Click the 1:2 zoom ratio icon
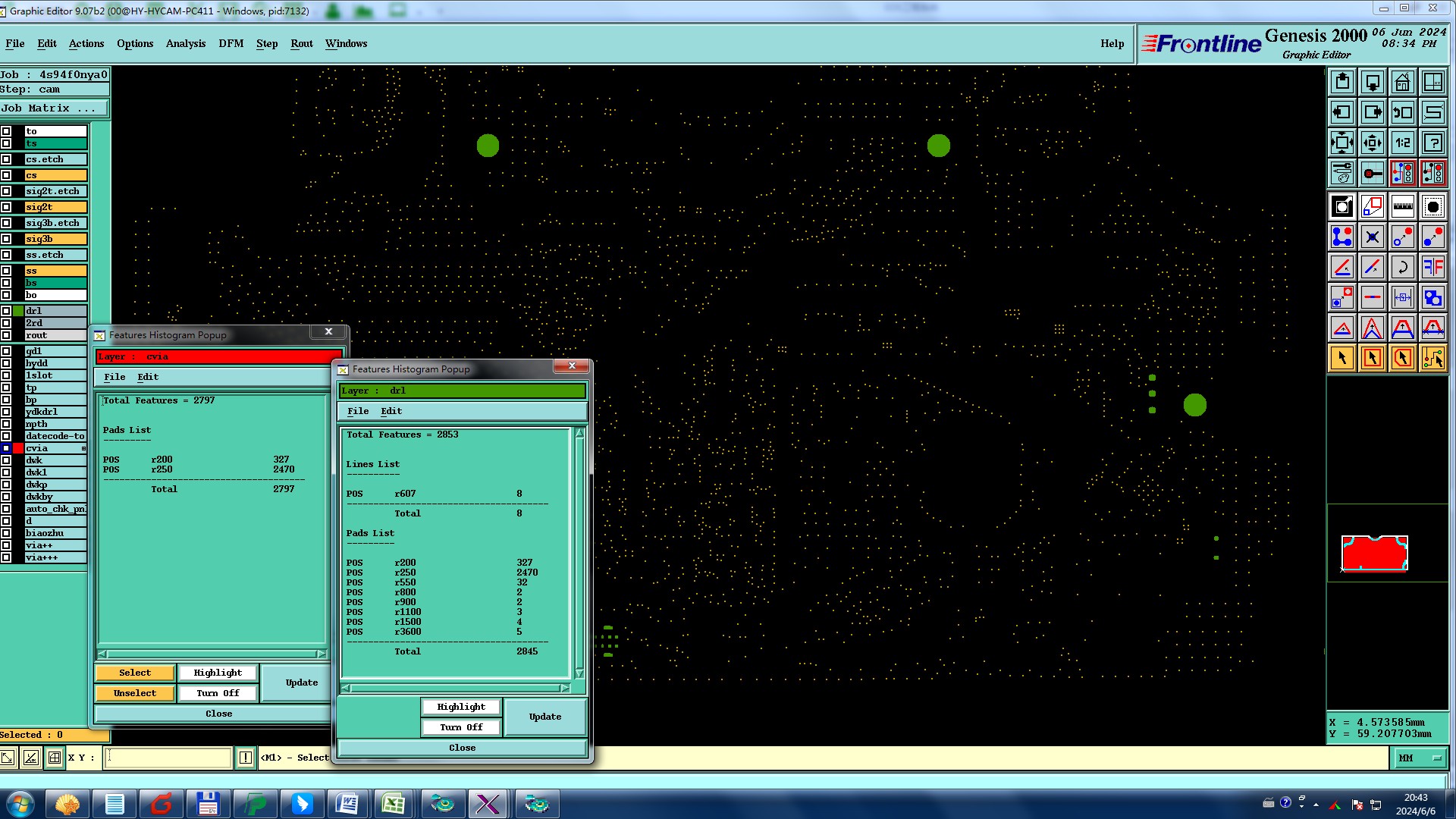This screenshot has width=1456, height=819. (1403, 143)
